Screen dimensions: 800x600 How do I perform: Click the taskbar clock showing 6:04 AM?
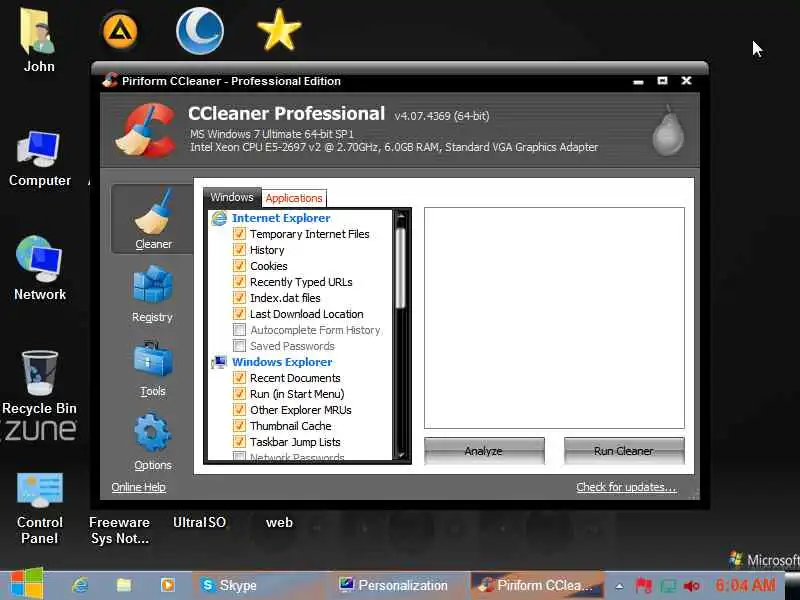point(745,585)
